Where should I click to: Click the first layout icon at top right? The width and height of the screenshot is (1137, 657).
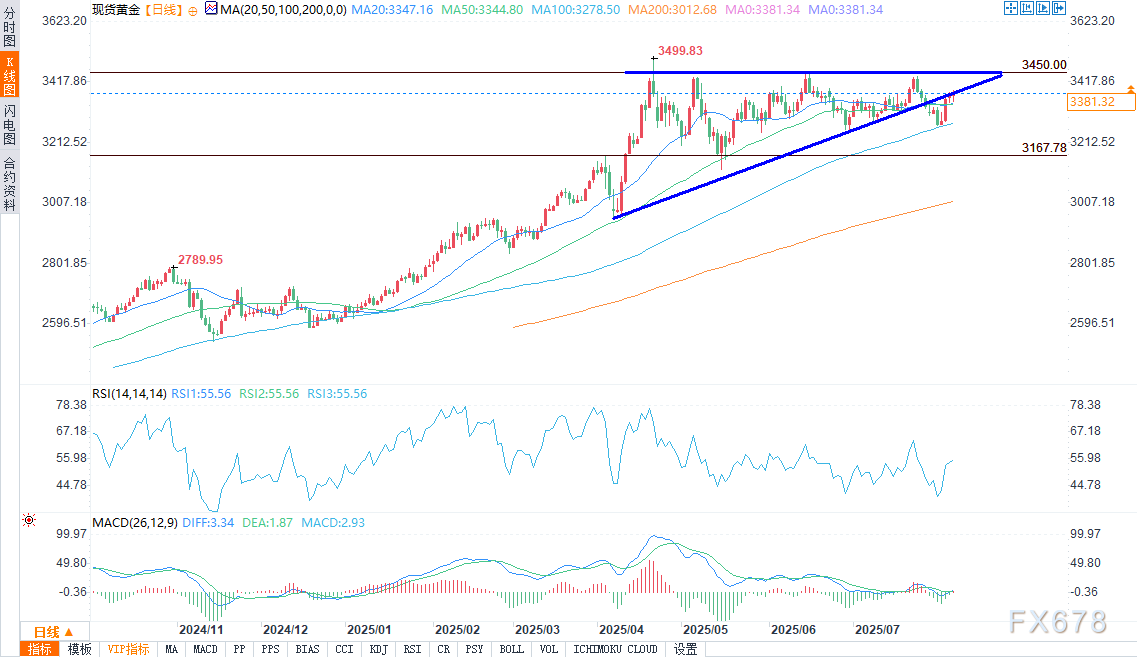click(1011, 10)
